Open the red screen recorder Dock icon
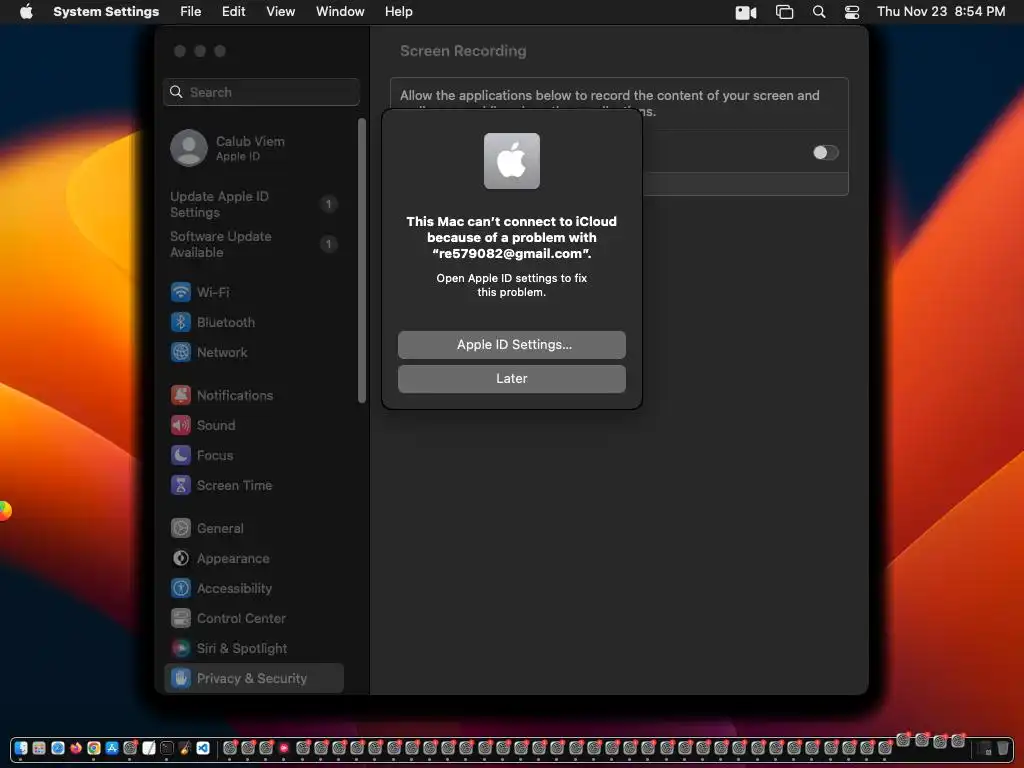 (x=284, y=748)
